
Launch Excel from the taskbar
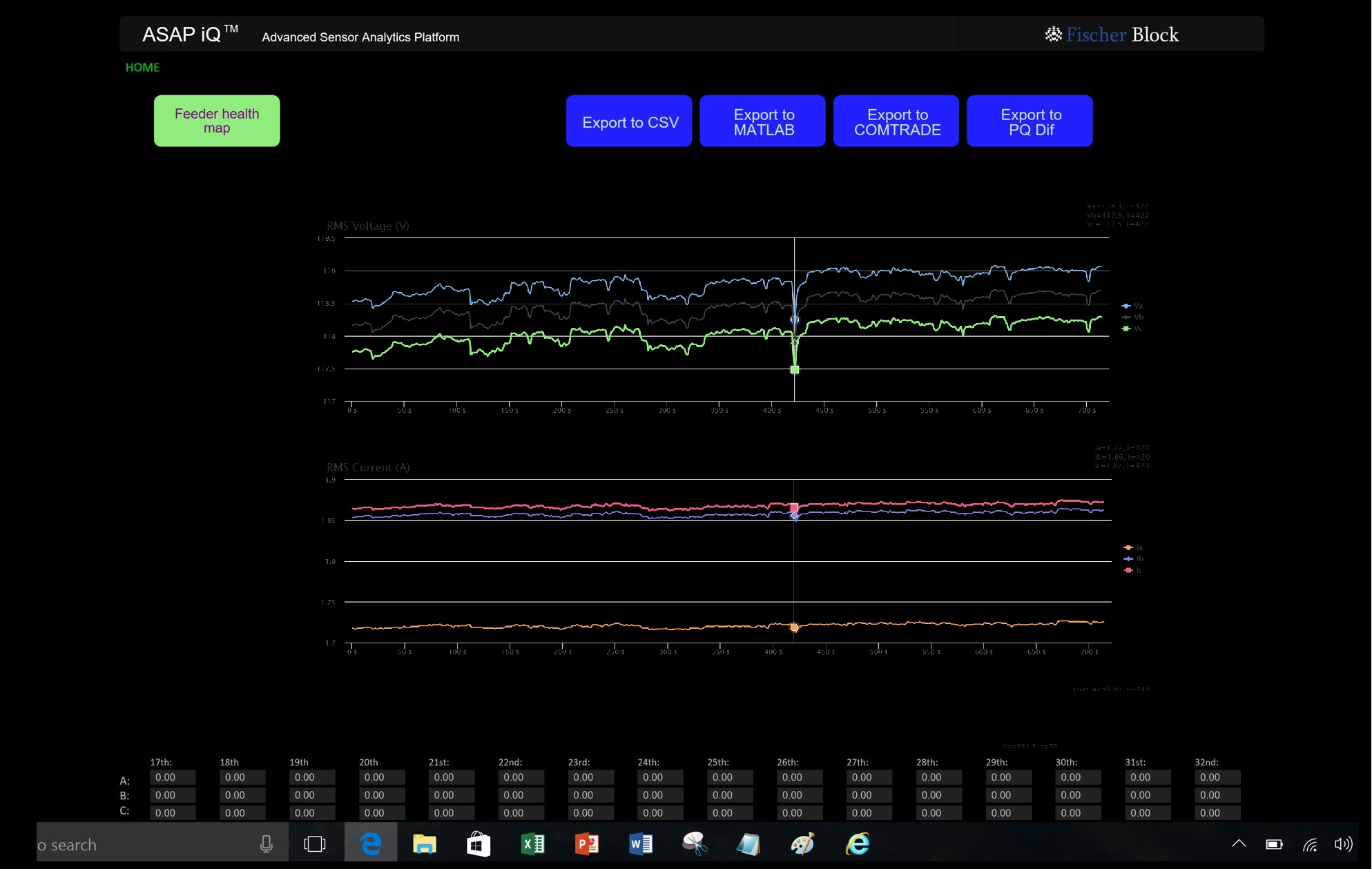click(532, 843)
